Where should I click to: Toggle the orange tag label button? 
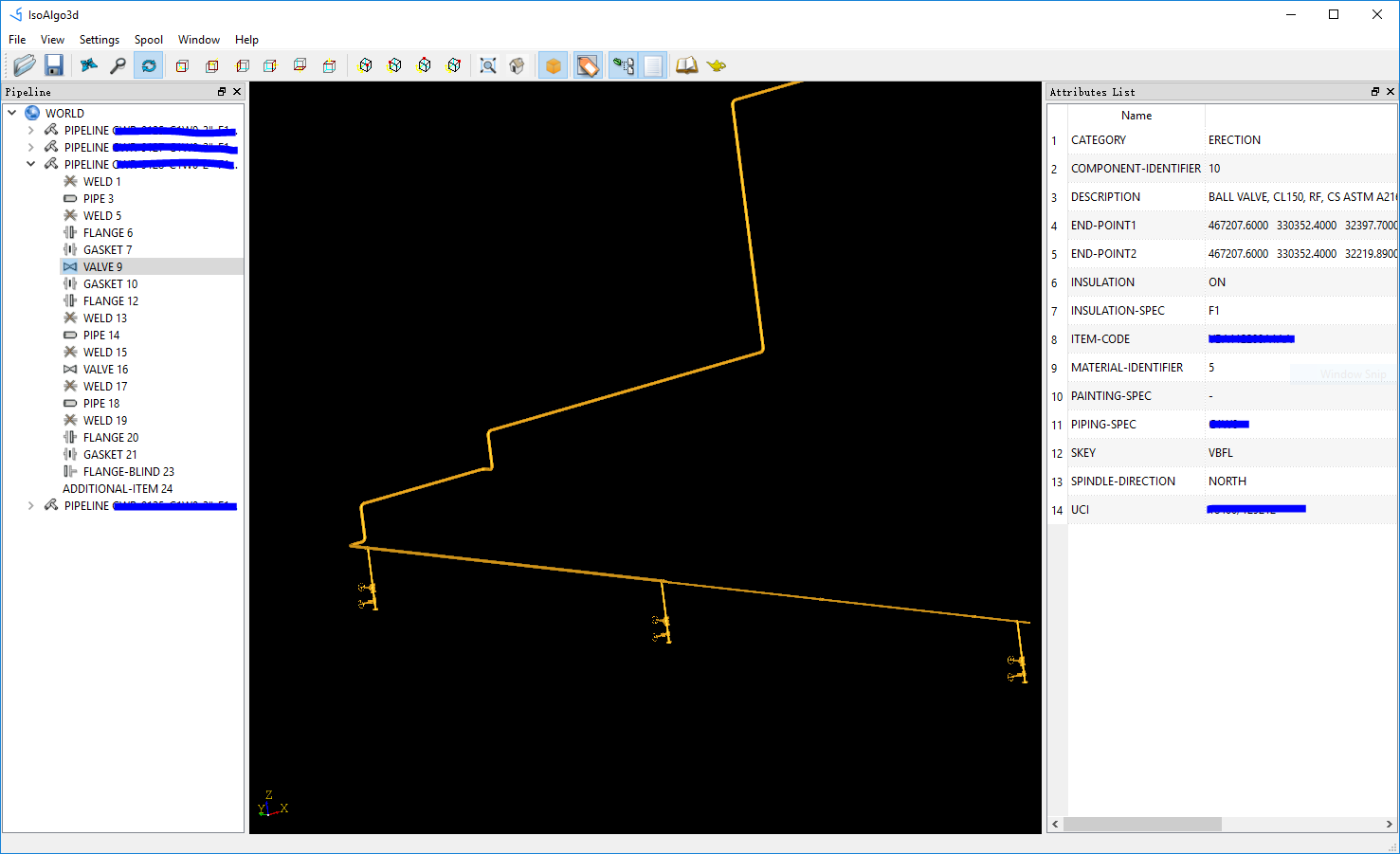pos(588,65)
